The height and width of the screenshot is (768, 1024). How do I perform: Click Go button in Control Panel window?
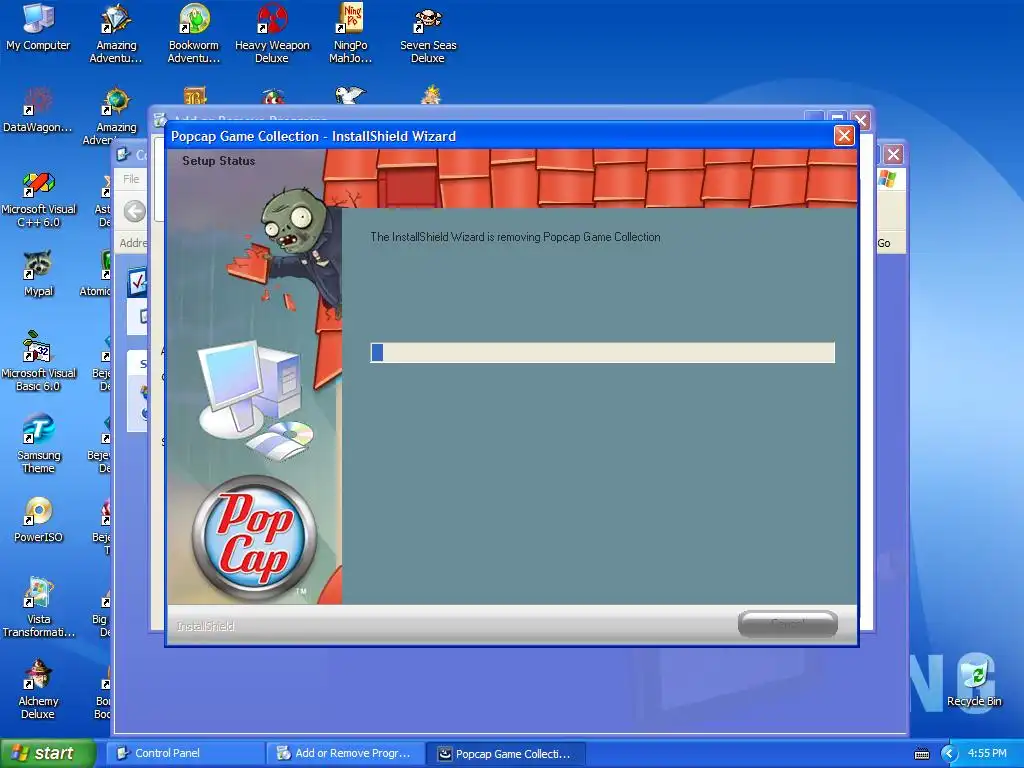pos(884,243)
